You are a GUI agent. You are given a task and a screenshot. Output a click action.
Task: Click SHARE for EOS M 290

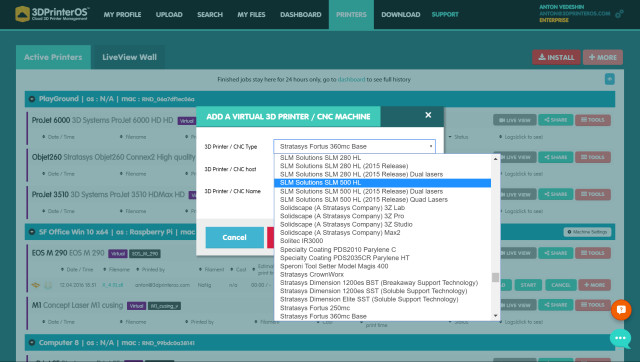point(556,253)
